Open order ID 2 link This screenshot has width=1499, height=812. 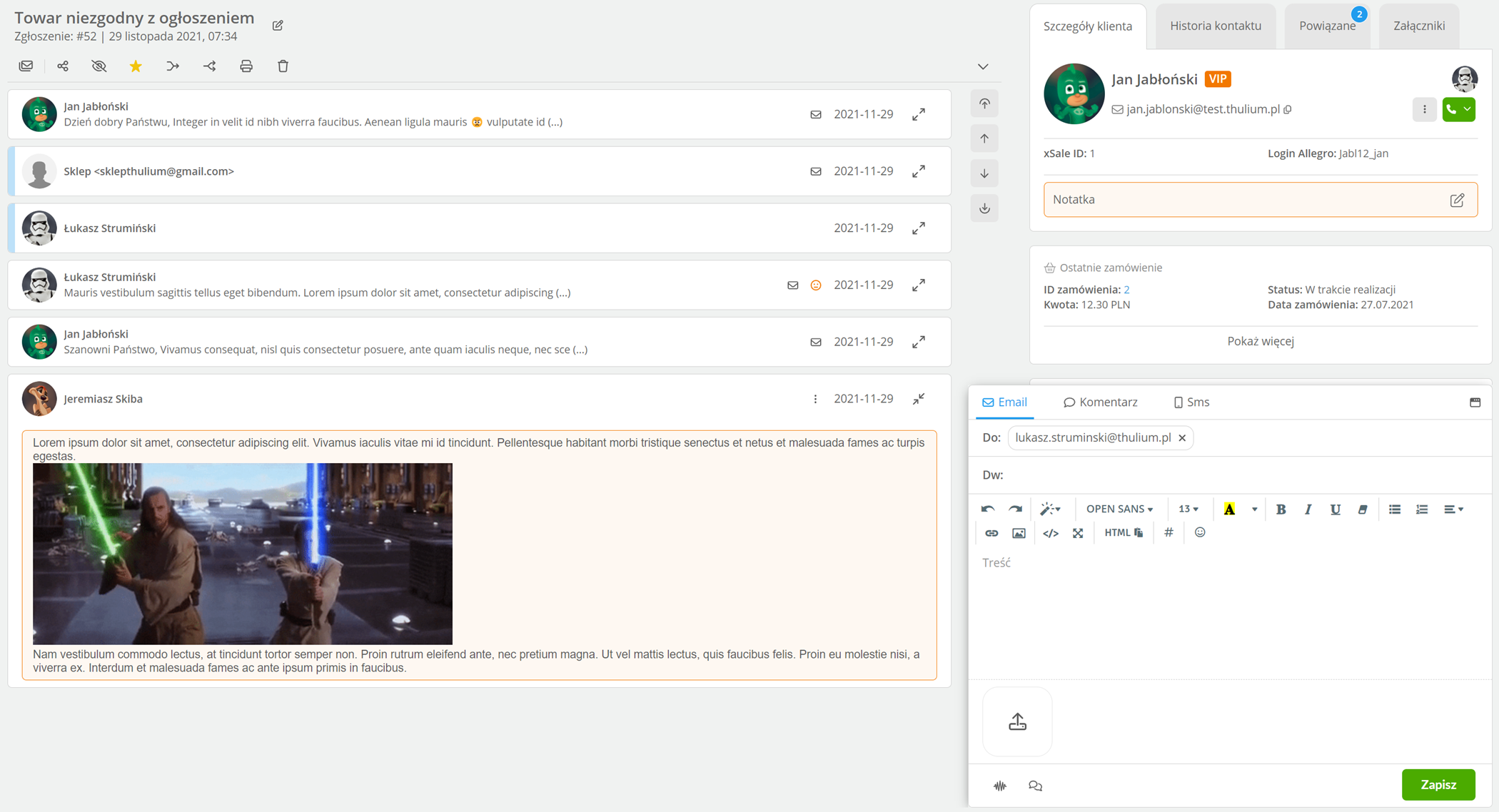point(1126,290)
